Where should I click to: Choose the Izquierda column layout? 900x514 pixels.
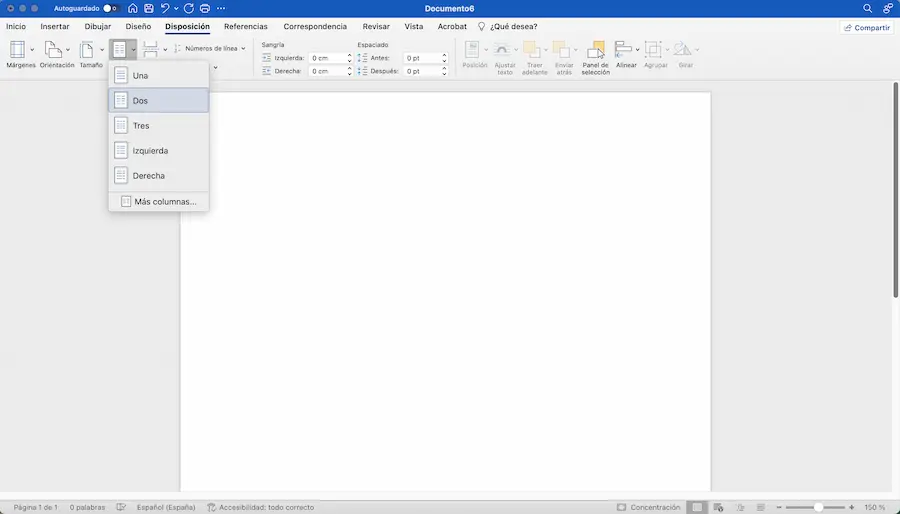[158, 151]
